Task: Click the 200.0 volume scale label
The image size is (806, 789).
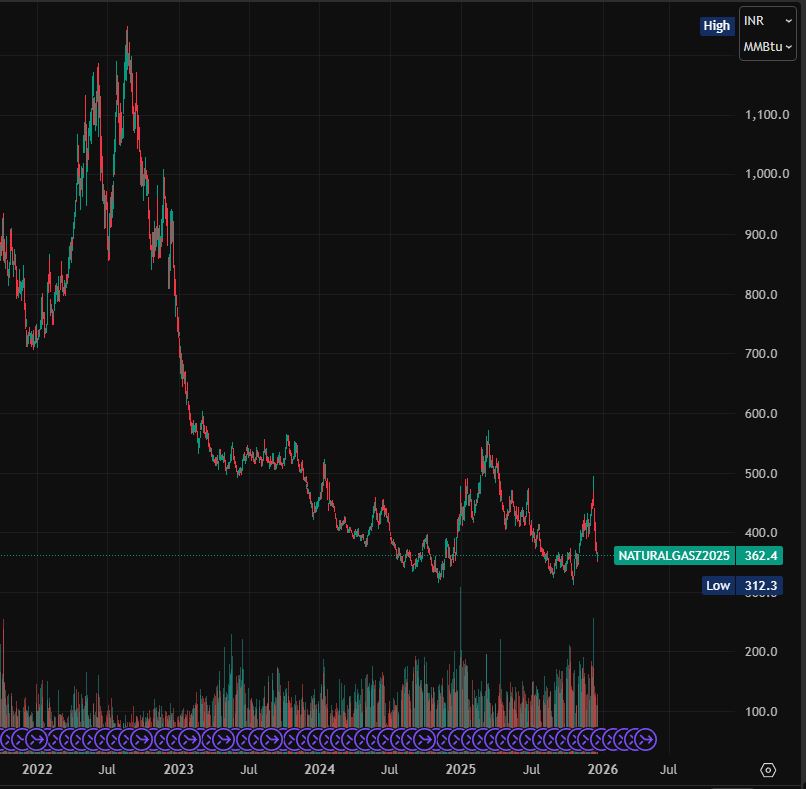Action: [764, 652]
